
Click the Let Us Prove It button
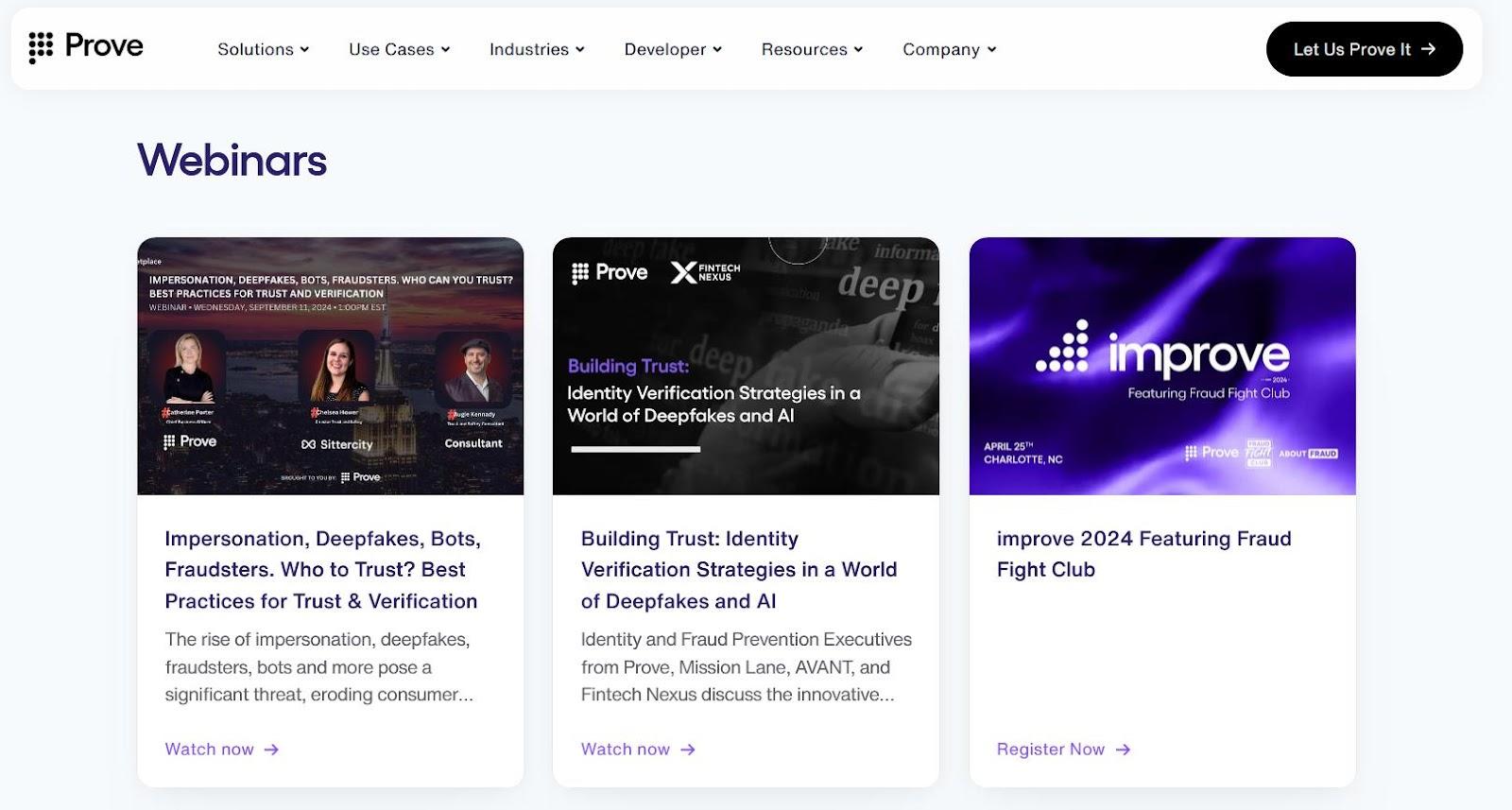coord(1364,49)
